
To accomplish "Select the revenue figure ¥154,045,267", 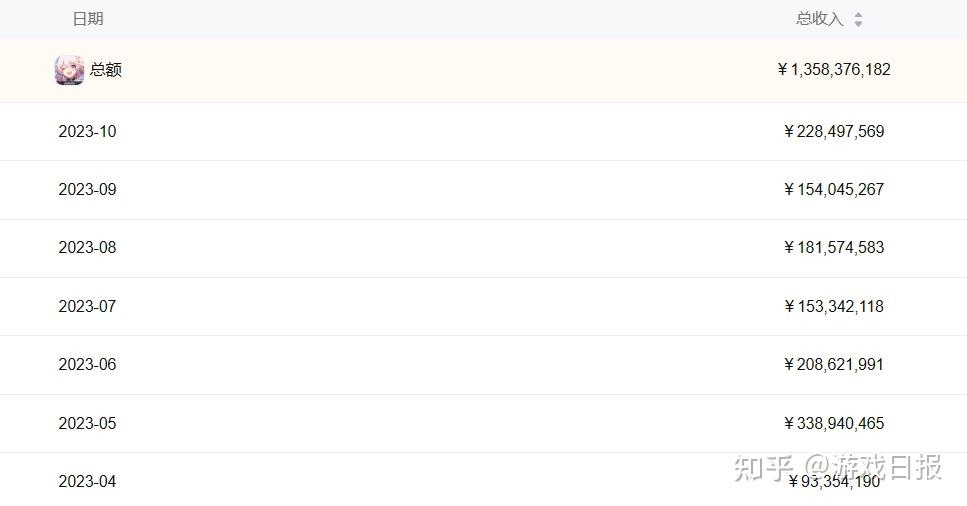I will [x=834, y=189].
